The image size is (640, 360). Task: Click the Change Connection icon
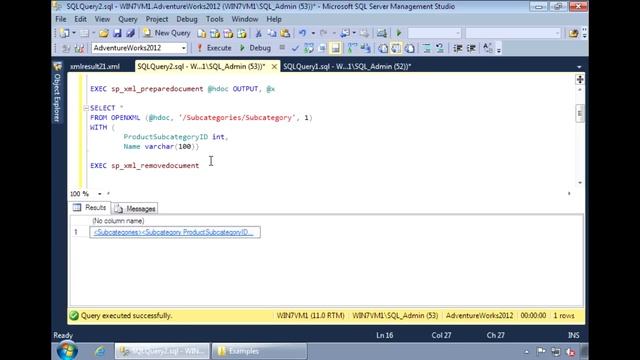(x=79, y=48)
